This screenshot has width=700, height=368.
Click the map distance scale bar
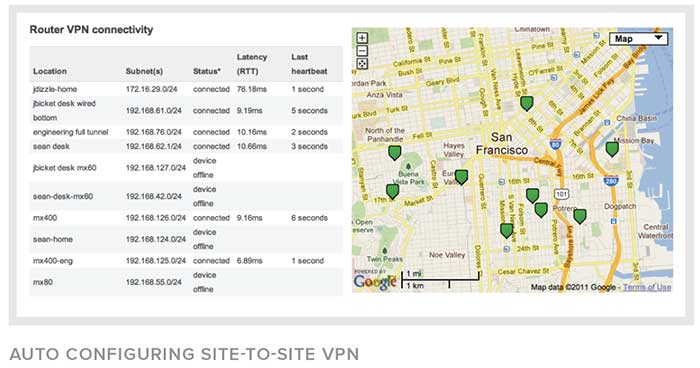tap(440, 280)
